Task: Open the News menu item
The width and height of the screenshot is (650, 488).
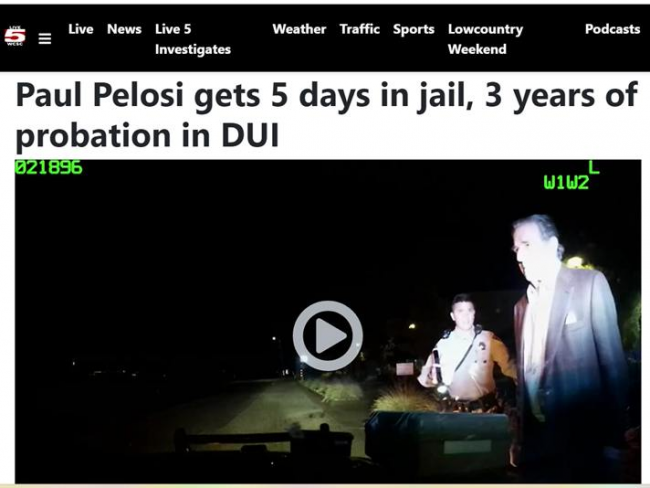Action: 124,29
